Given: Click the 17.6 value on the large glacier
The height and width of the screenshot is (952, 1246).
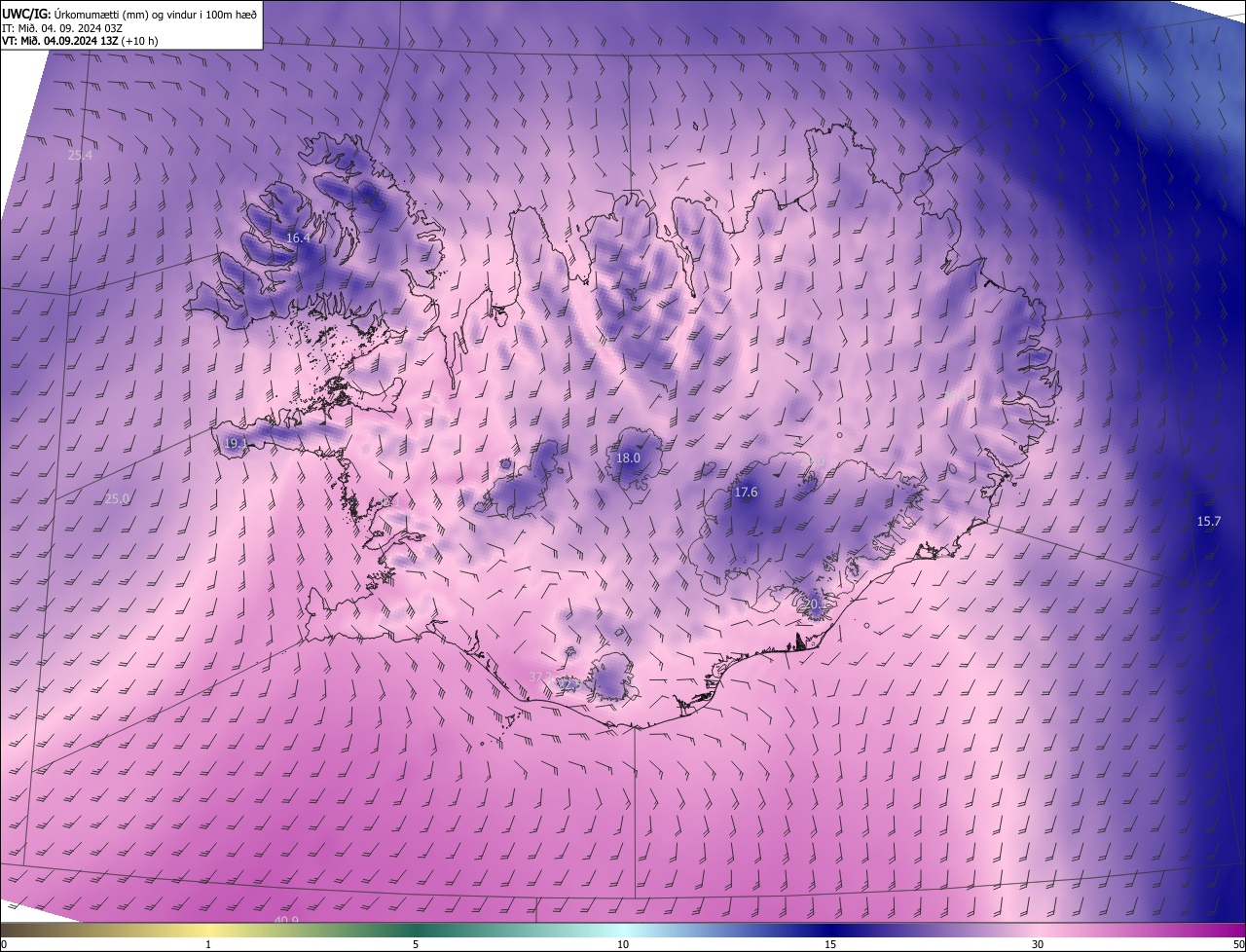Looking at the screenshot, I should (x=746, y=493).
